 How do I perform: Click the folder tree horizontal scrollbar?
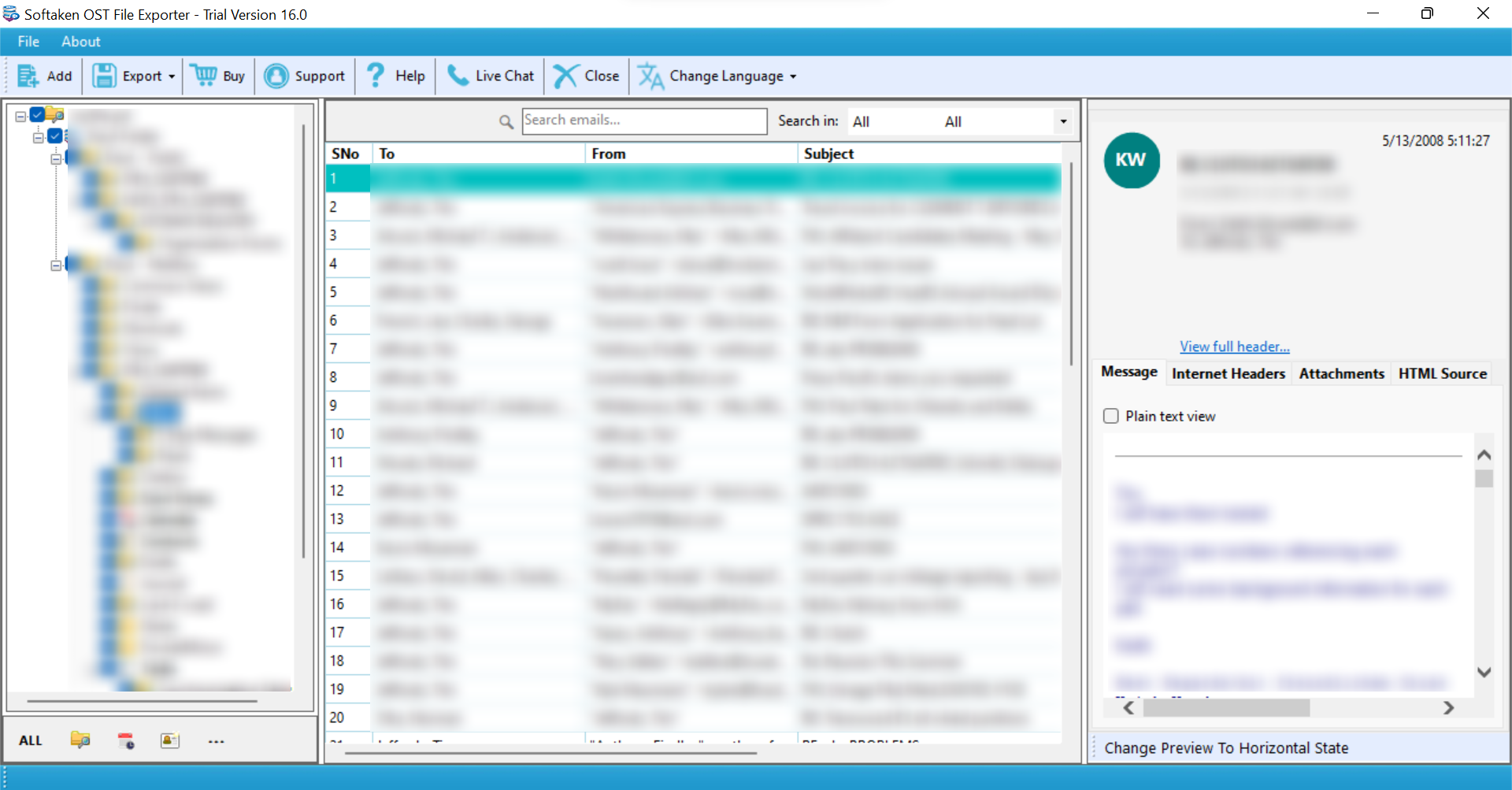143,700
